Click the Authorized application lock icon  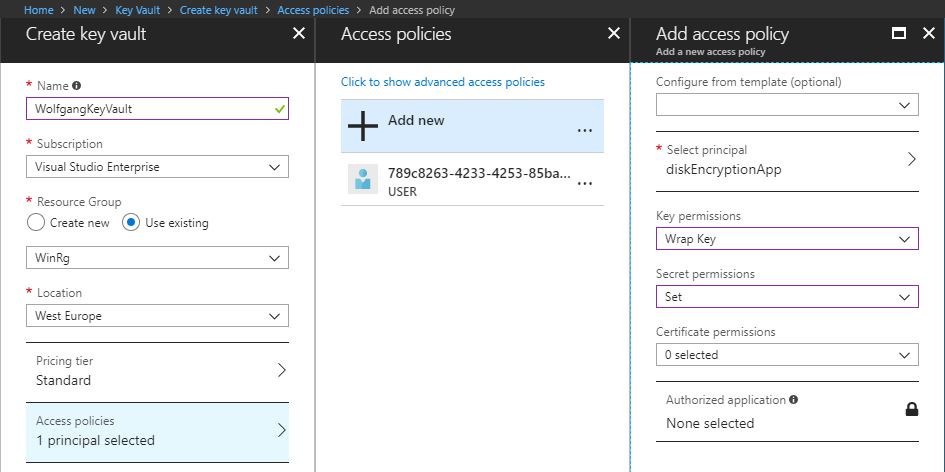click(x=912, y=410)
